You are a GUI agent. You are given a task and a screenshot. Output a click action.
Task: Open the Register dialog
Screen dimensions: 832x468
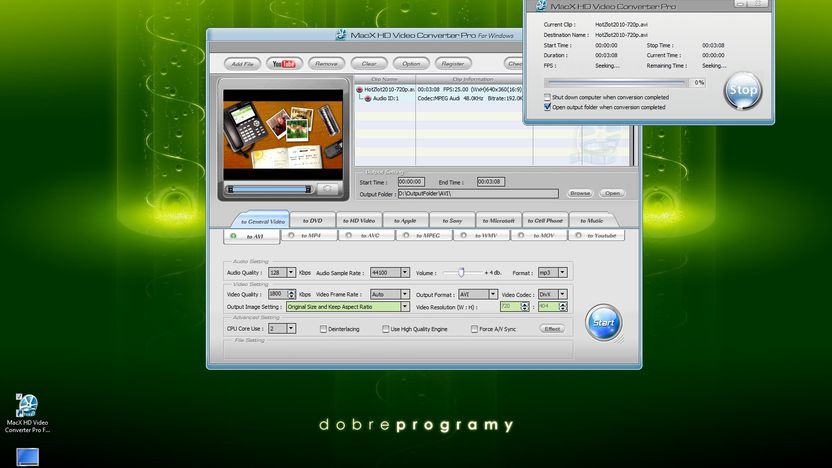pyautogui.click(x=453, y=64)
